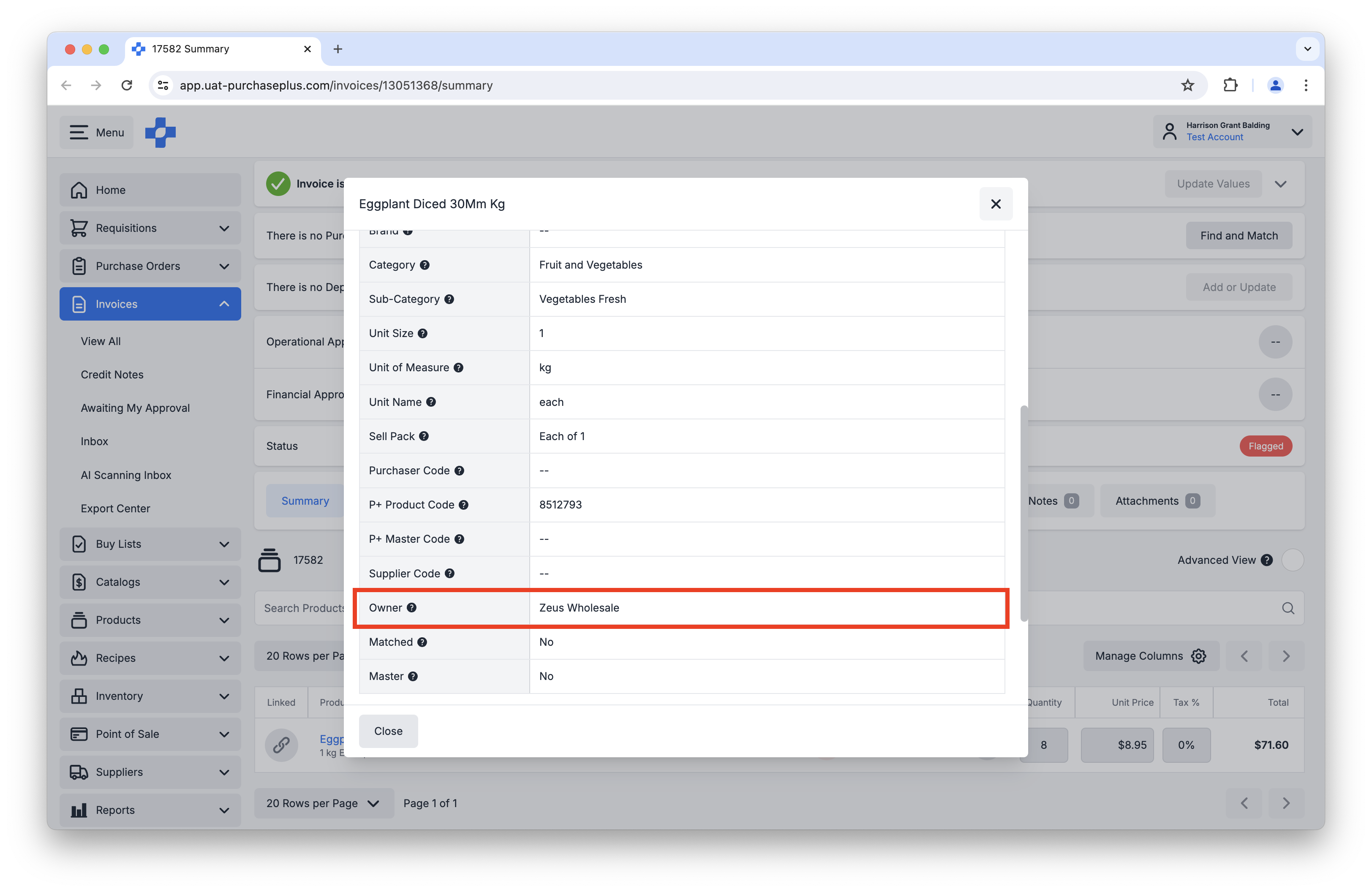Open Credit Notes in the sidebar
The width and height of the screenshot is (1372, 892).
(112, 375)
